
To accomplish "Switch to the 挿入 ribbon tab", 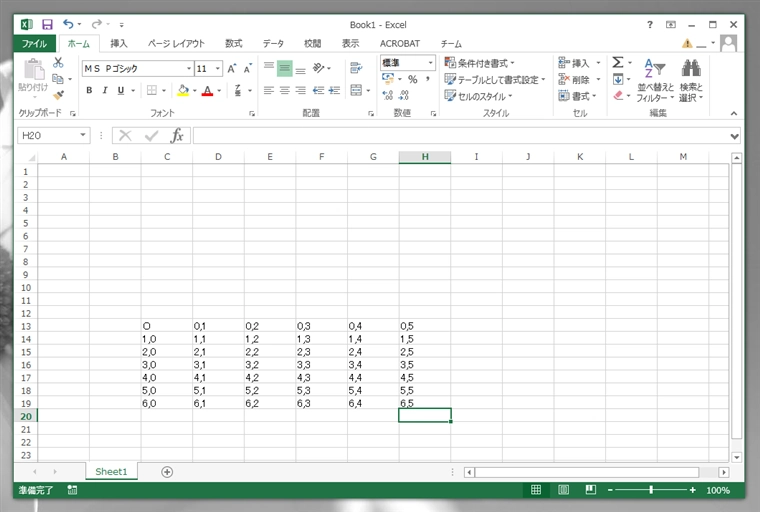I will tap(119, 44).
